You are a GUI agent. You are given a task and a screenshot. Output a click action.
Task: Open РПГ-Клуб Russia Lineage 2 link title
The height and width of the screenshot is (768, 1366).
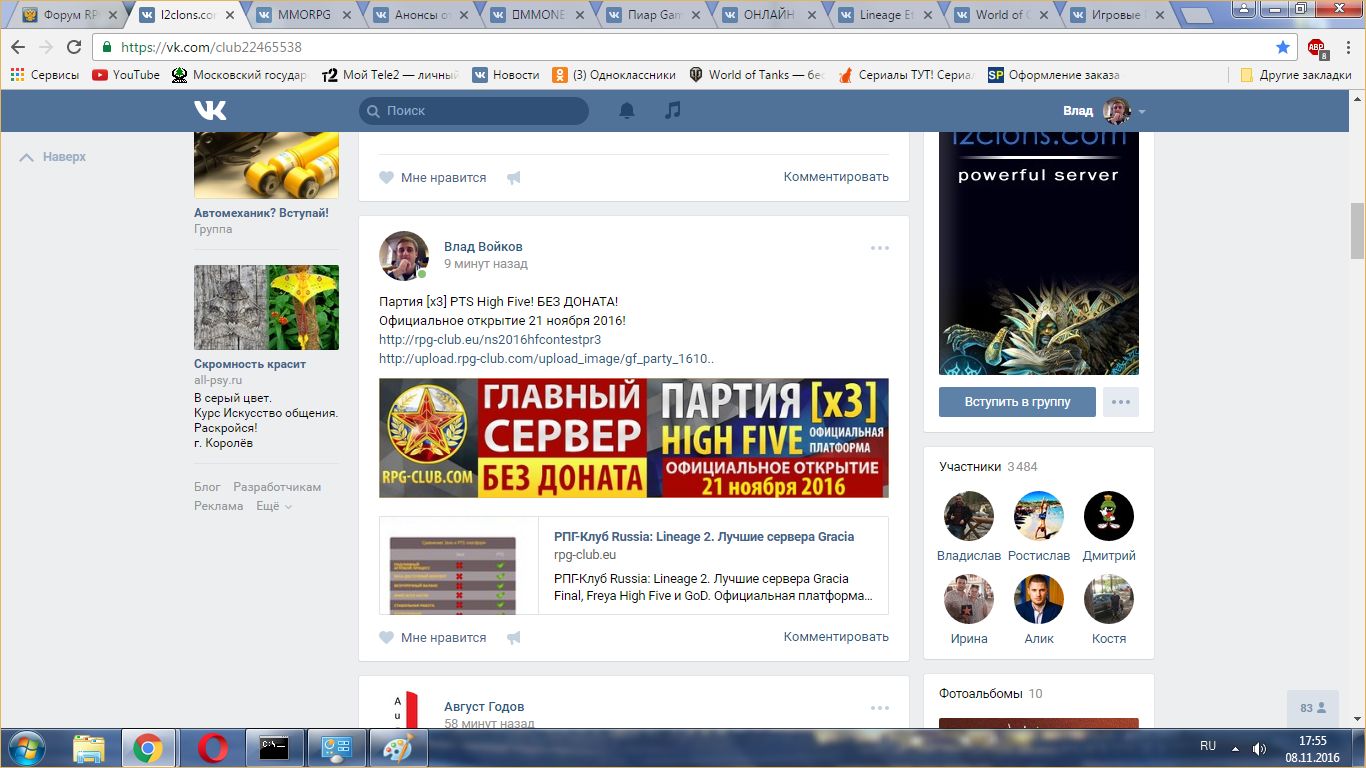[x=704, y=537]
